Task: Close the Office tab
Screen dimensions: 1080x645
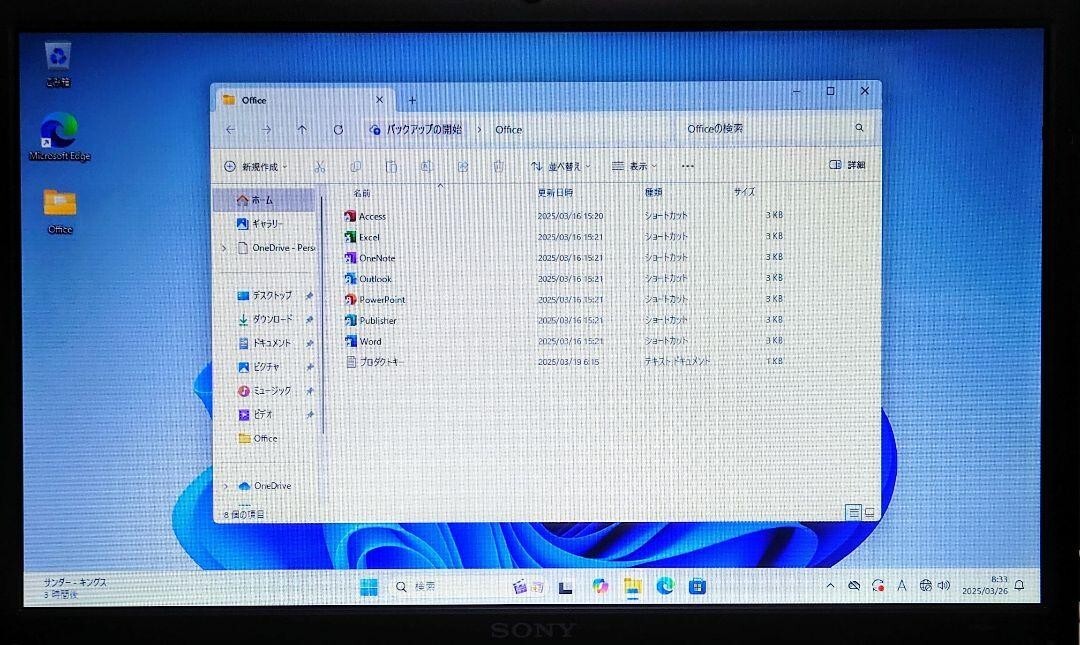Action: point(379,100)
